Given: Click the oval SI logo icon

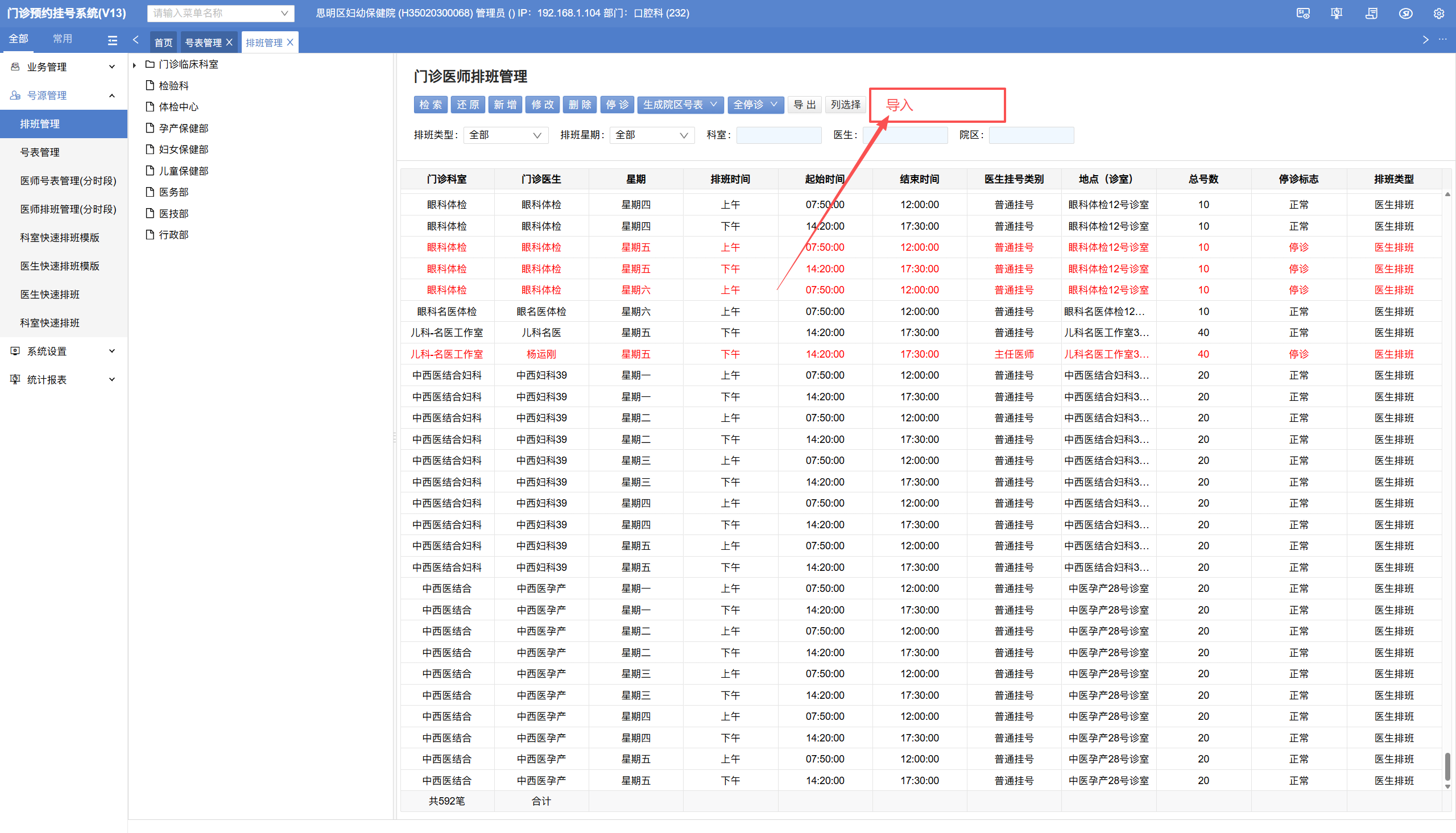Looking at the screenshot, I should (1405, 13).
